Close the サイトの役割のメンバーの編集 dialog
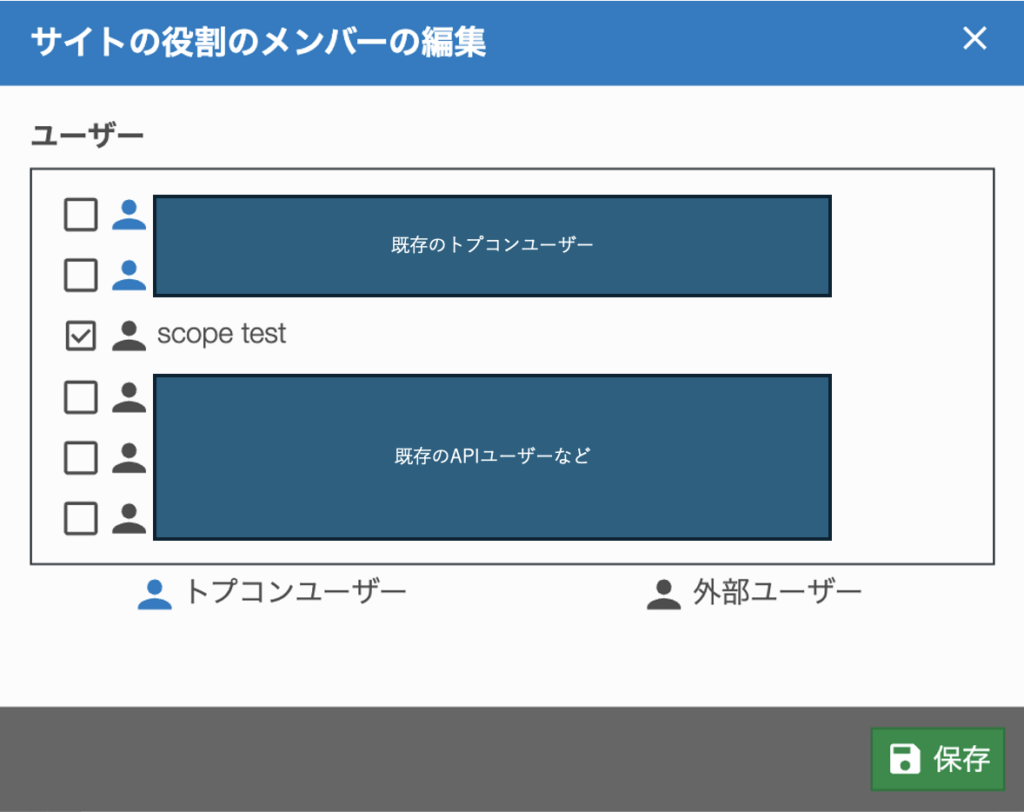 974,39
